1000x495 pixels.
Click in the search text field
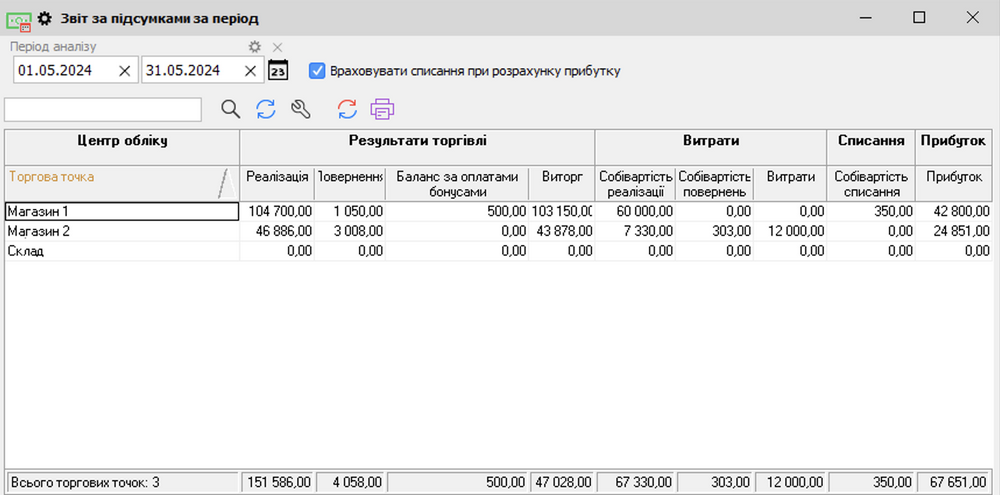tap(103, 109)
